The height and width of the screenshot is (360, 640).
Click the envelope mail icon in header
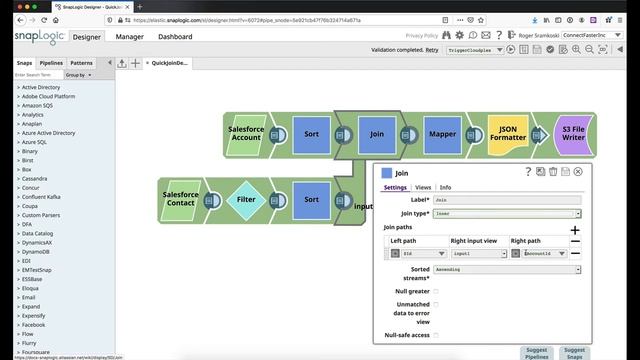click(486, 36)
